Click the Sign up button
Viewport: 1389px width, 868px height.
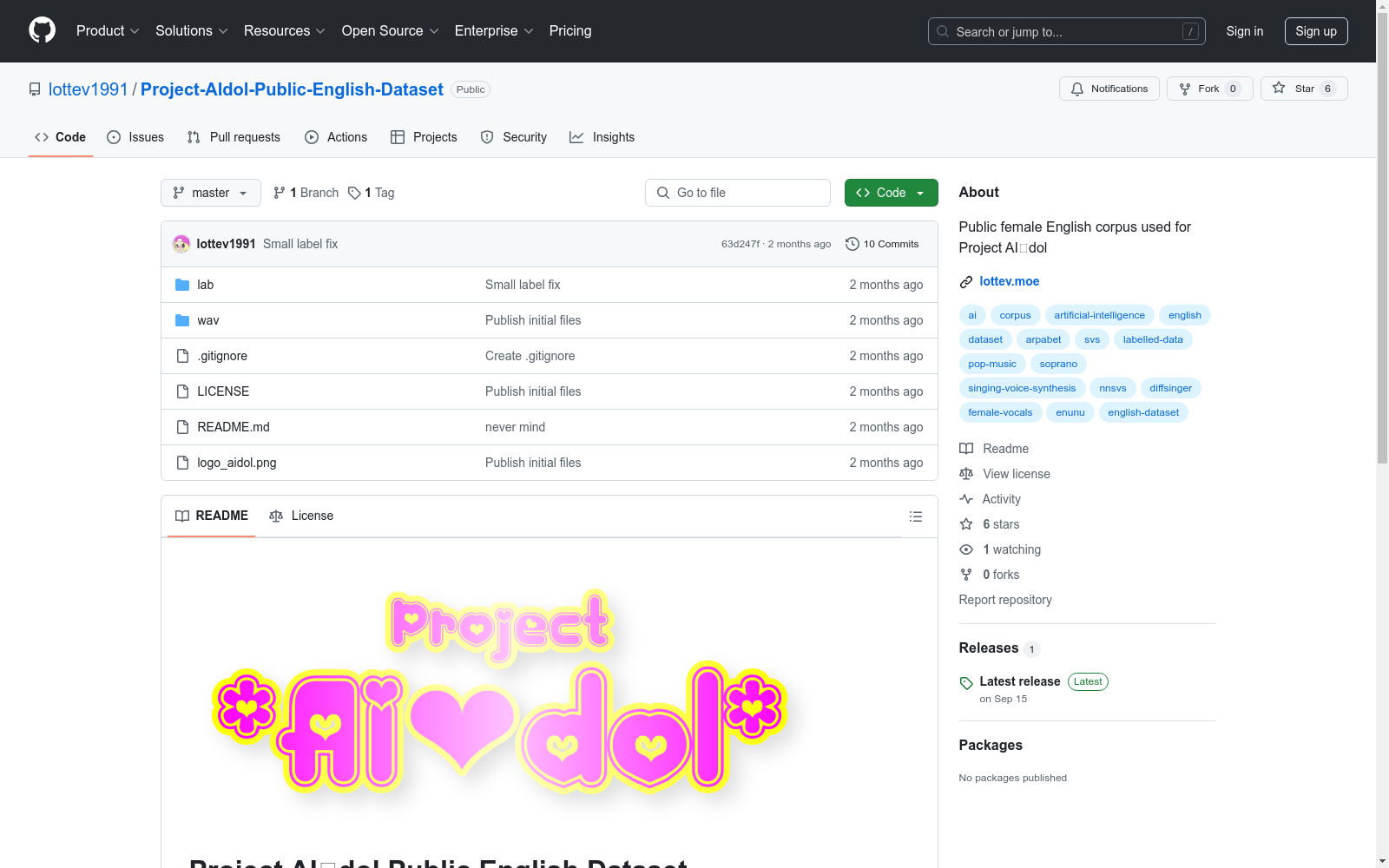point(1316,31)
